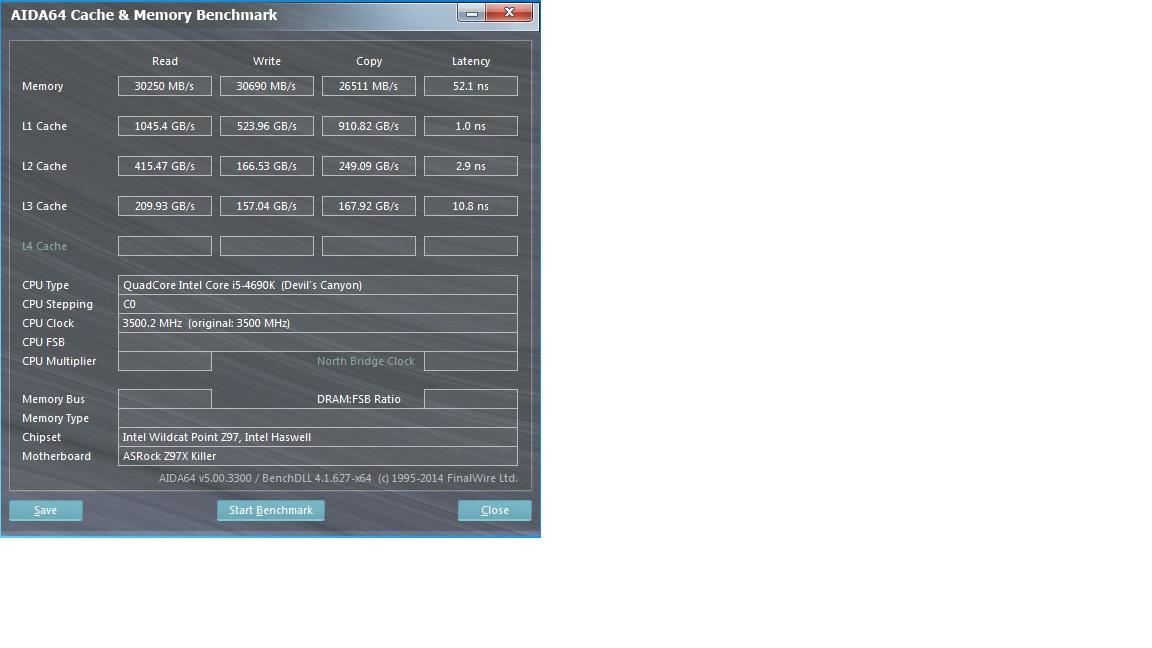Click Motherboard value ASRock Z97X Killer
The width and height of the screenshot is (1152, 648).
(x=317, y=456)
